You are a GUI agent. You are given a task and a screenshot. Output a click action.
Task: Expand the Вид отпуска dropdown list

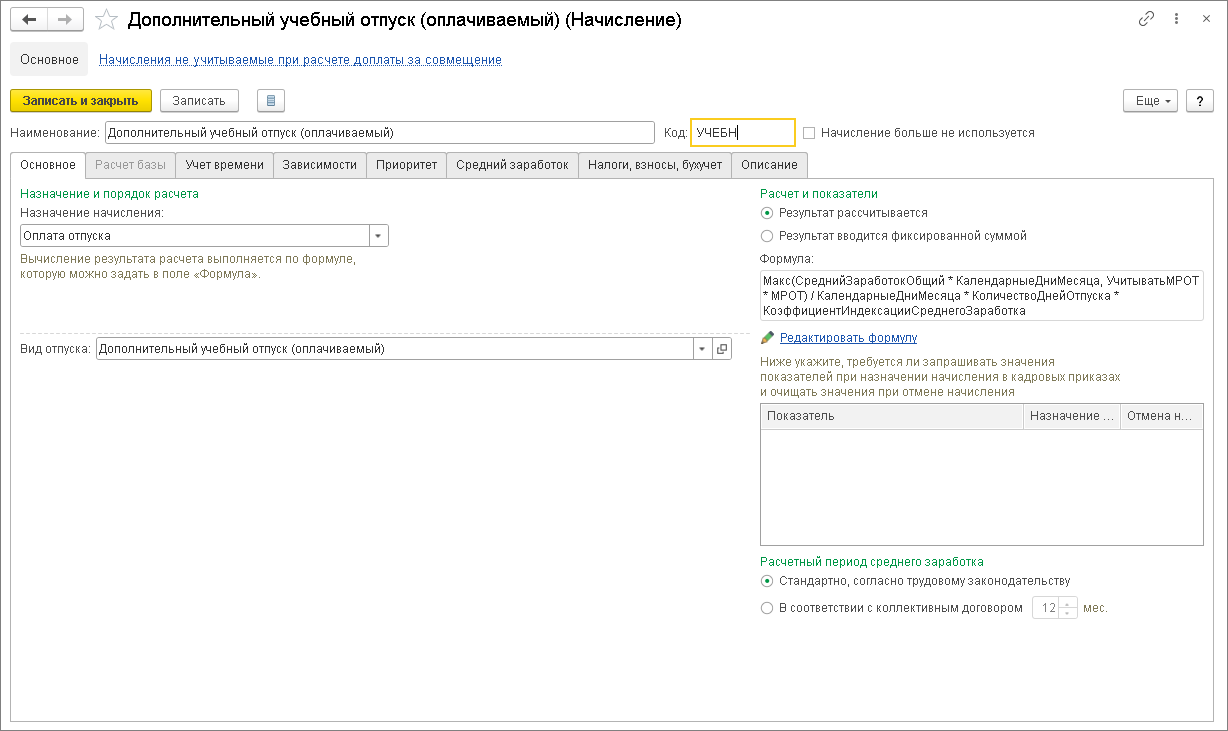pyautogui.click(x=703, y=349)
